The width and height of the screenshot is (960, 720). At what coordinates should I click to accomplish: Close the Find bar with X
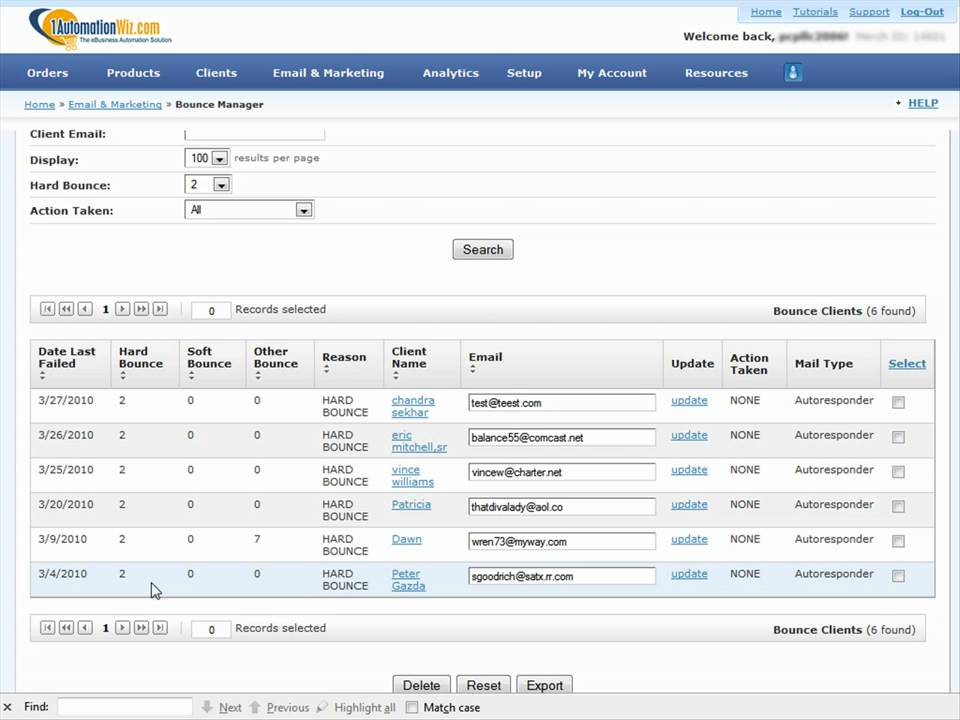tap(7, 707)
